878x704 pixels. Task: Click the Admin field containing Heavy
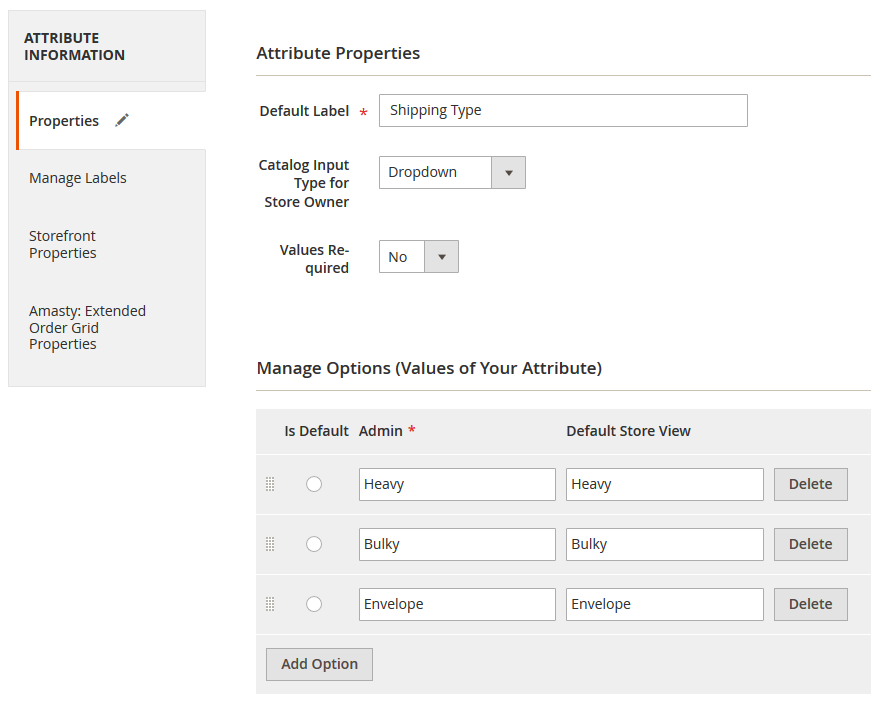pyautogui.click(x=457, y=484)
